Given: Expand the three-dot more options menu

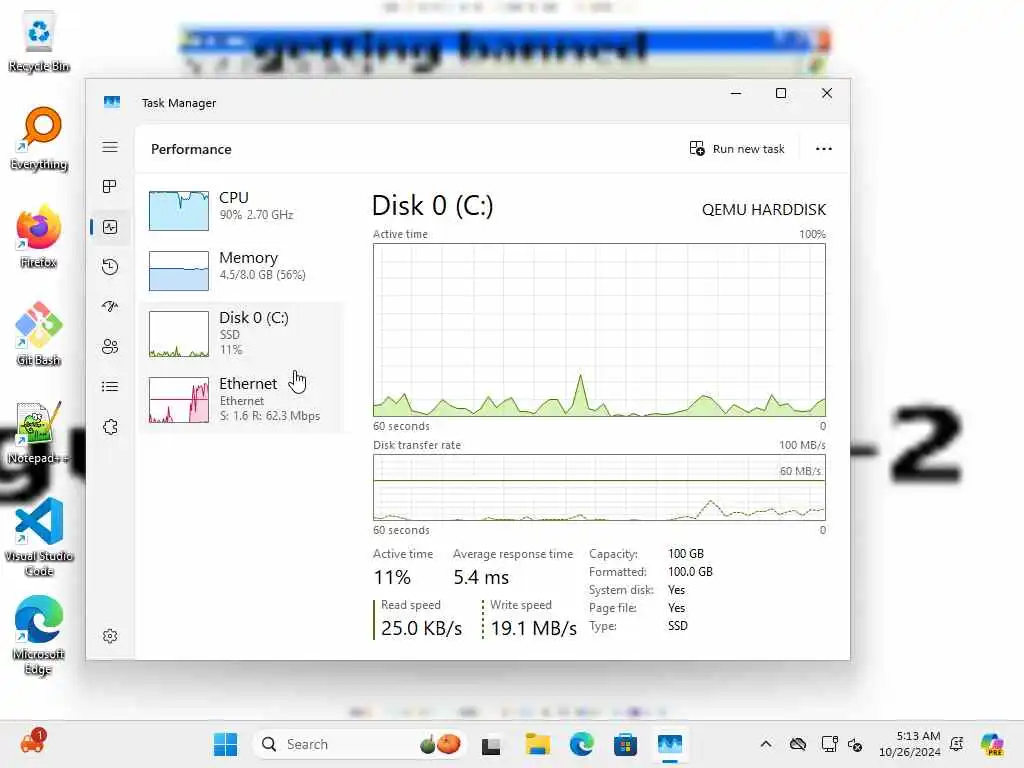Looking at the screenshot, I should point(824,149).
